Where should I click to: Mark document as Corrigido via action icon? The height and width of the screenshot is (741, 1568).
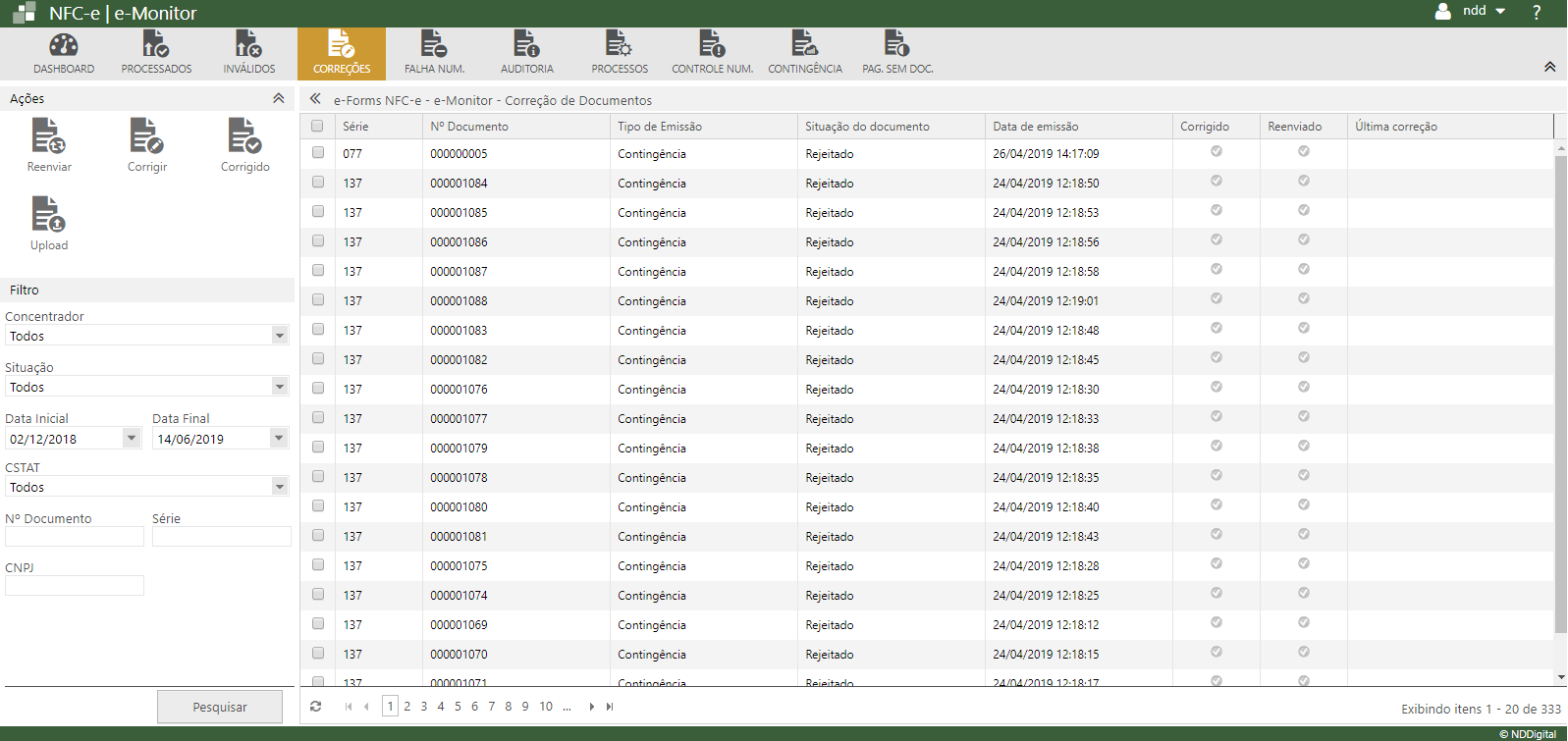coord(244,136)
